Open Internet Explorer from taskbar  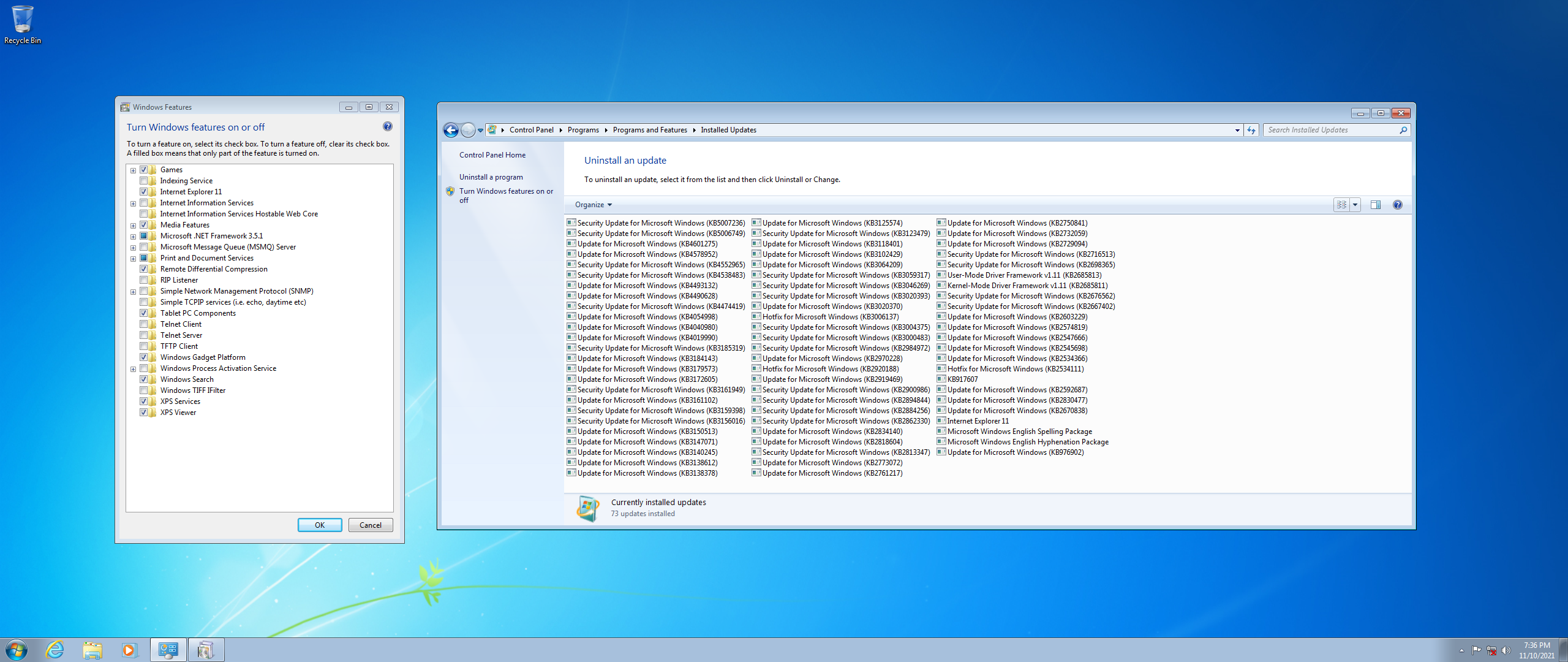click(x=55, y=650)
